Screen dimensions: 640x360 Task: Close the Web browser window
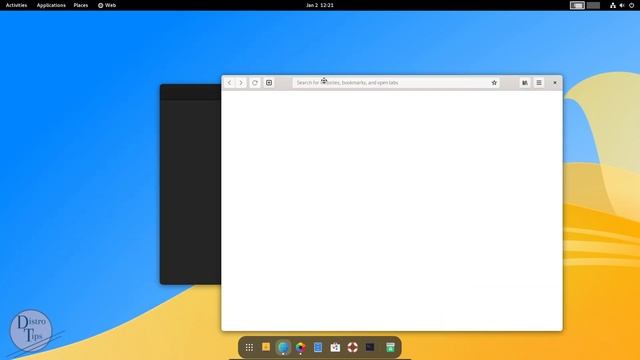click(555, 83)
